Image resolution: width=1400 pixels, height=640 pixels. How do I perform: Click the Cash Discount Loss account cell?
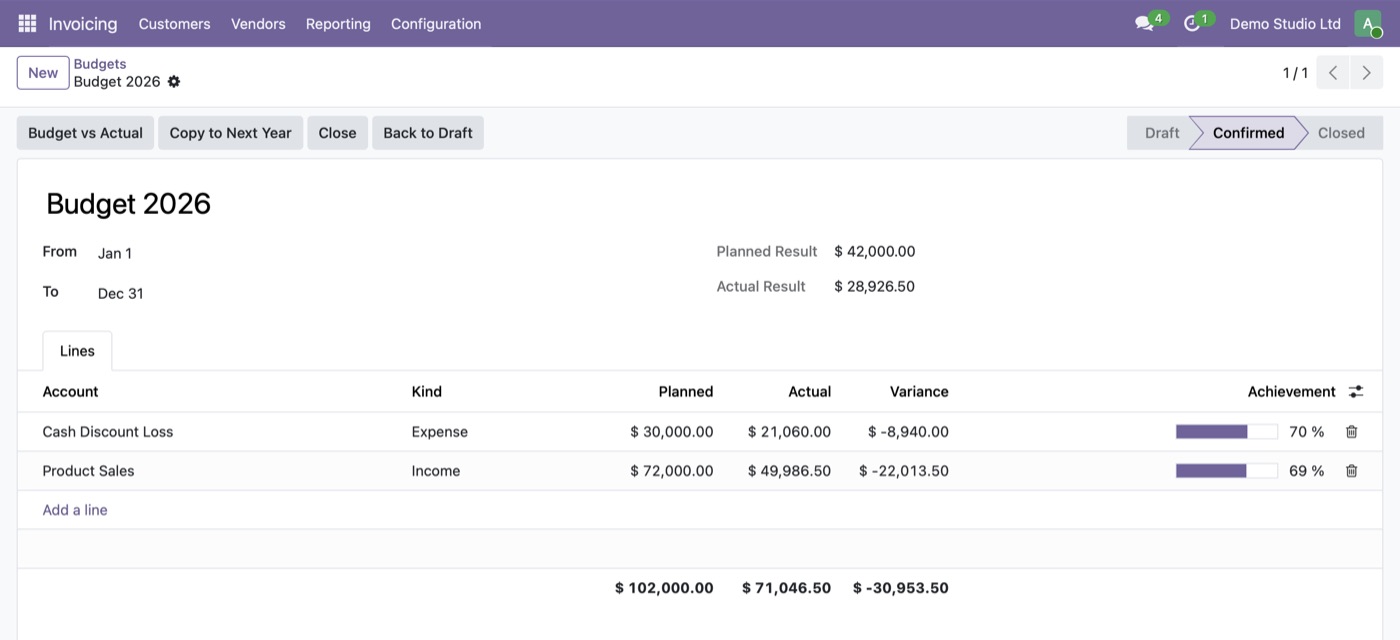point(108,432)
